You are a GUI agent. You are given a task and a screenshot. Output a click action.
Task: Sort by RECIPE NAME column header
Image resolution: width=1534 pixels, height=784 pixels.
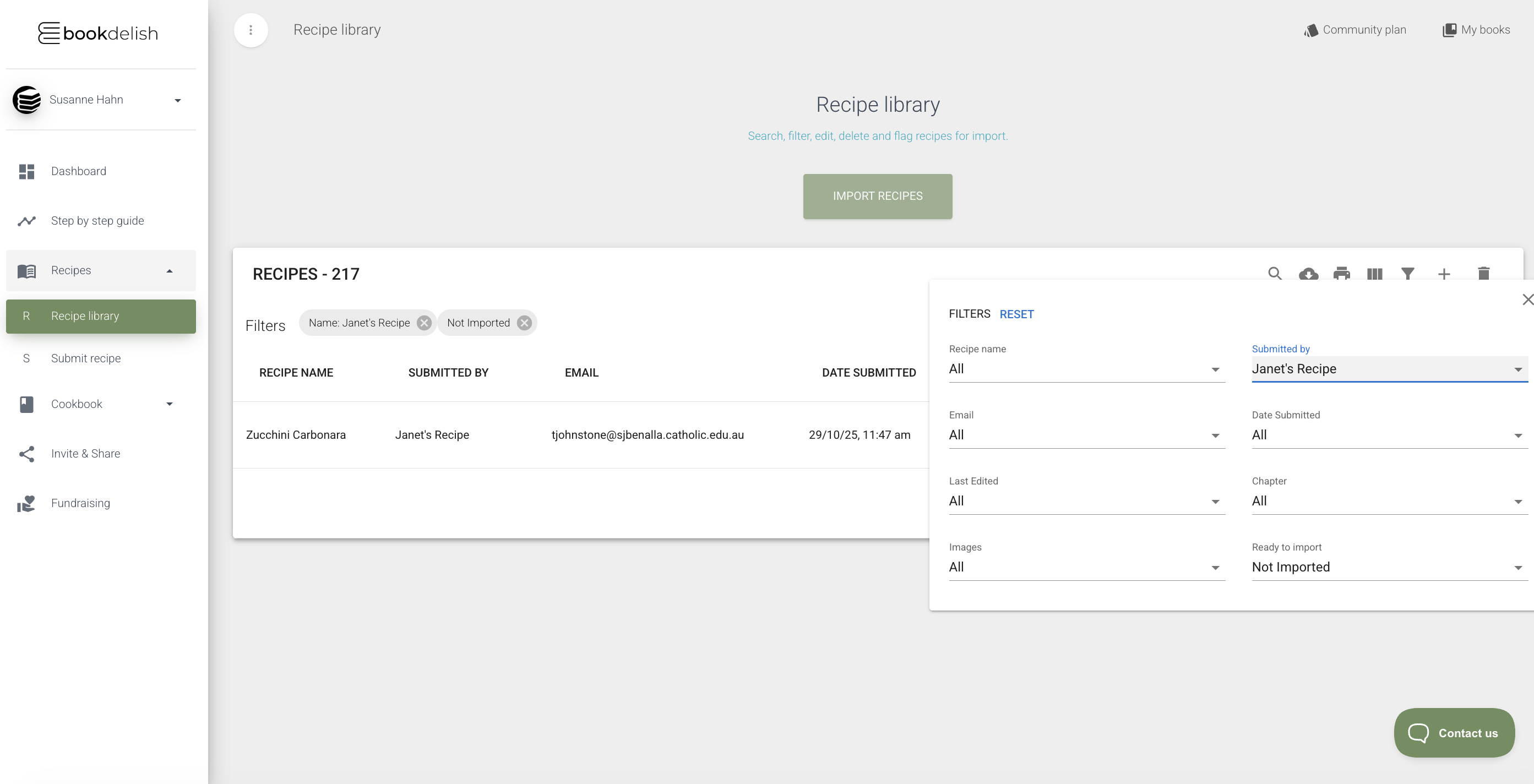(296, 373)
